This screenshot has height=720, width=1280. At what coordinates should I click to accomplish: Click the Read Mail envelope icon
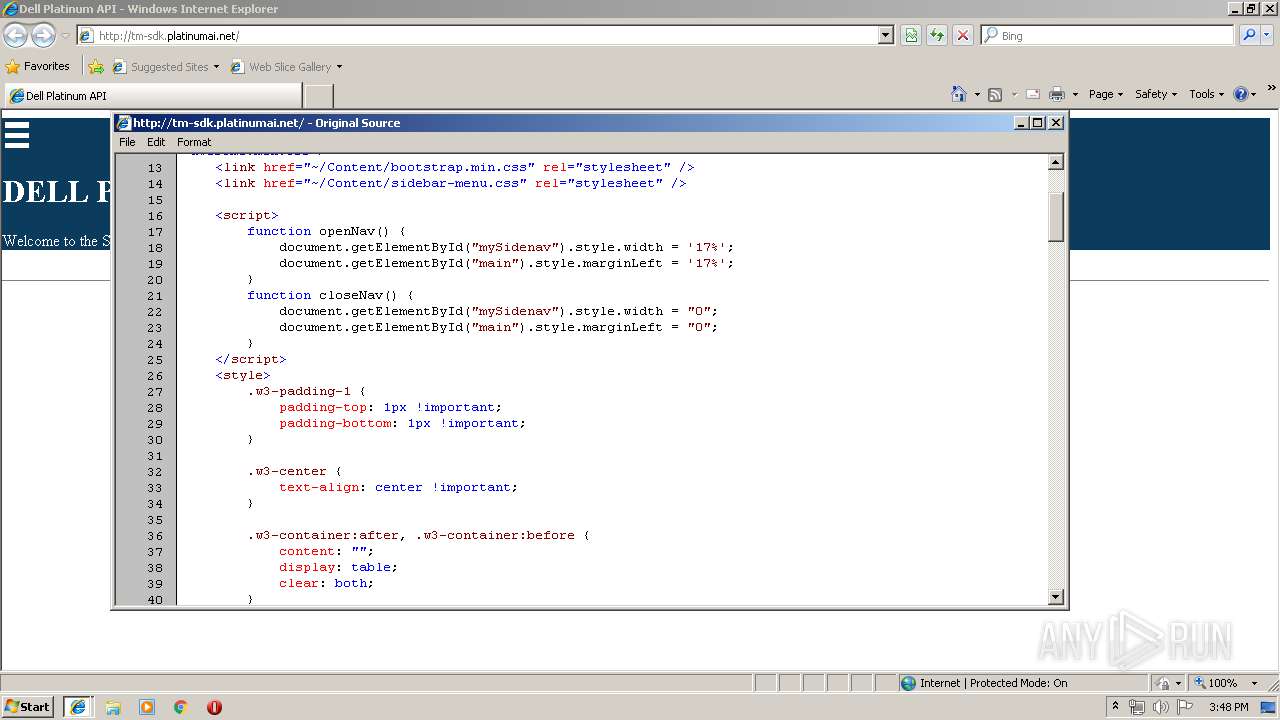pyautogui.click(x=1033, y=94)
